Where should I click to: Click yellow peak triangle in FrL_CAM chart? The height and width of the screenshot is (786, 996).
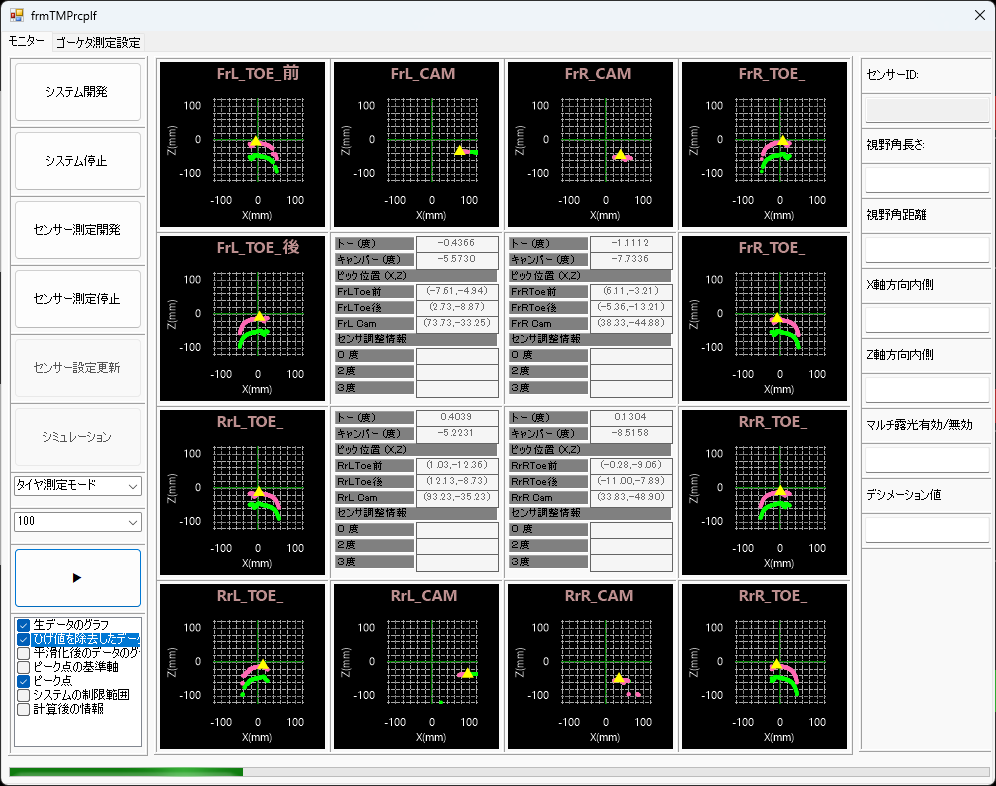click(460, 150)
